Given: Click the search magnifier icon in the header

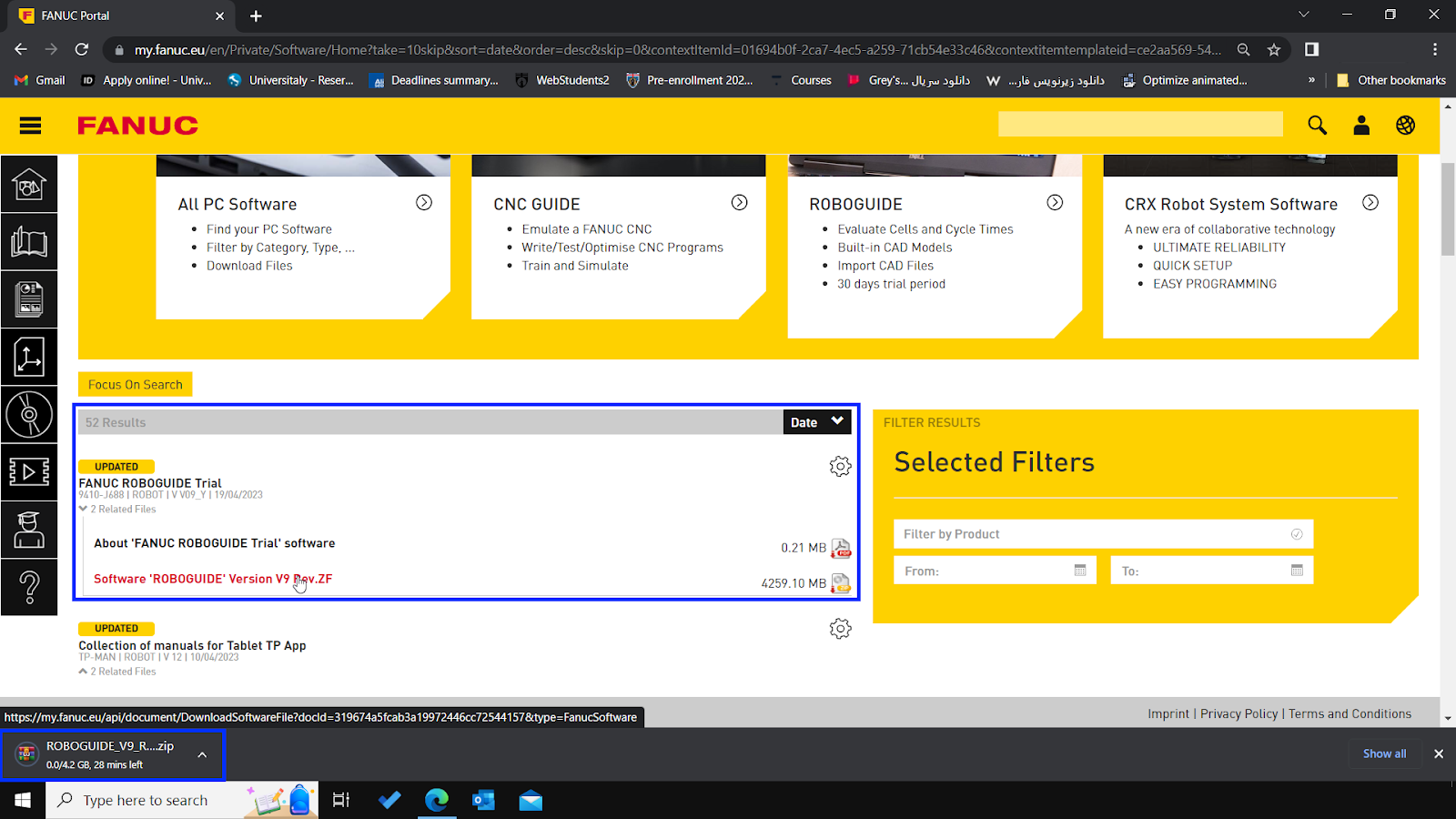Looking at the screenshot, I should (x=1316, y=126).
